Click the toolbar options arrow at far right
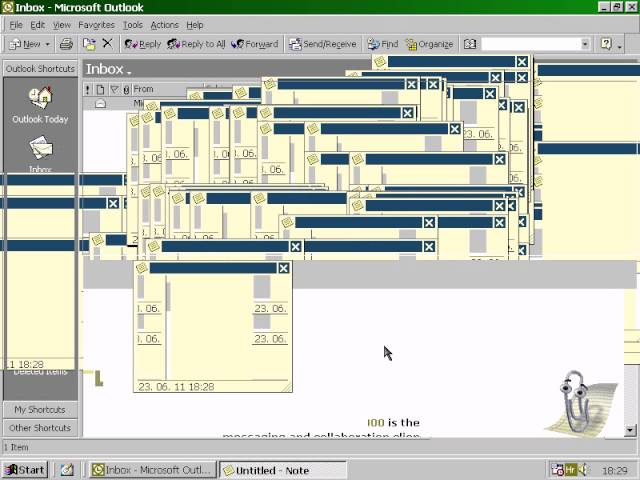The width and height of the screenshot is (640, 480). 620,45
